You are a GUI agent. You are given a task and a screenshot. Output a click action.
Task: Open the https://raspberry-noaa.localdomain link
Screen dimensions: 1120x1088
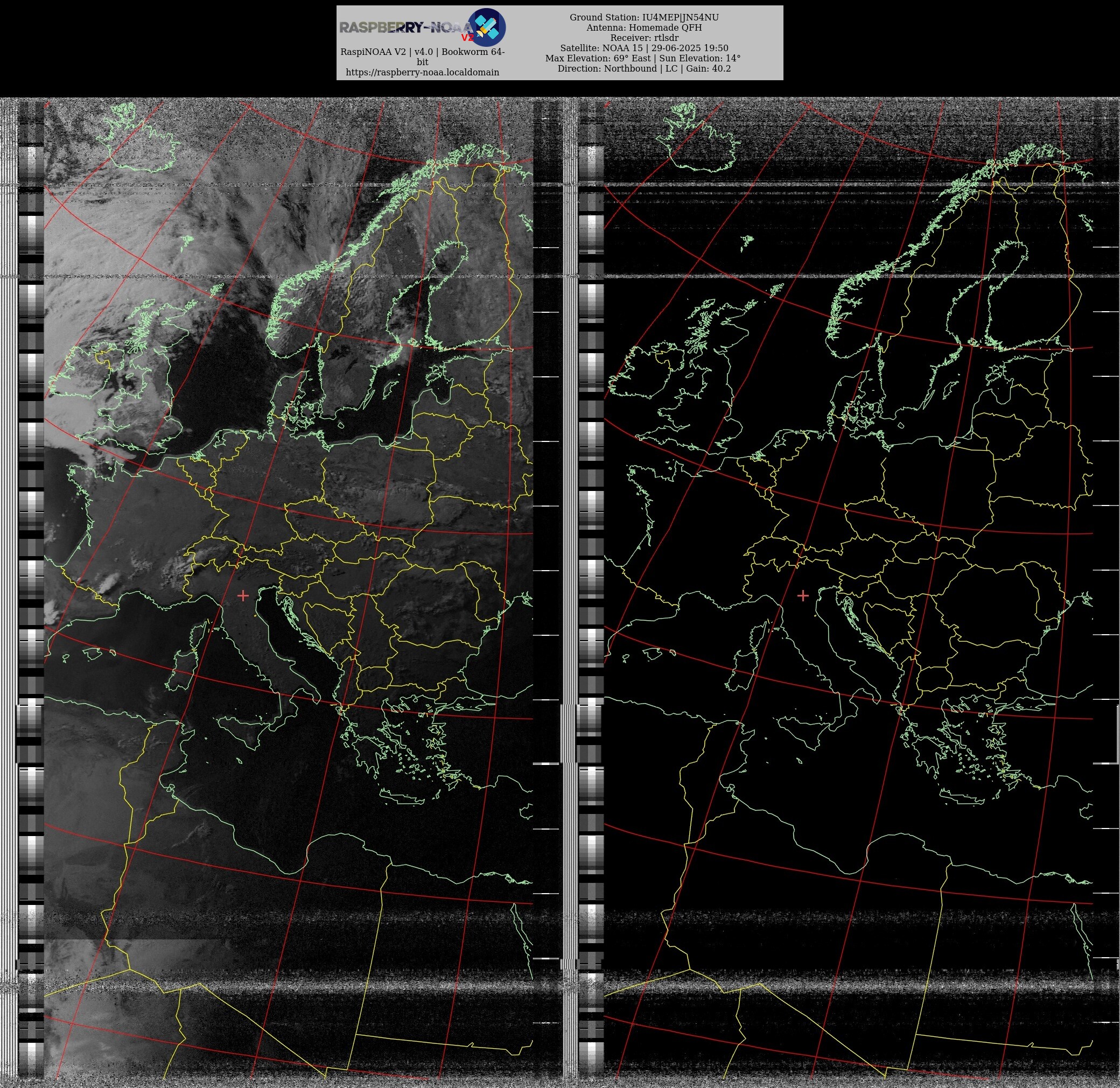click(422, 72)
